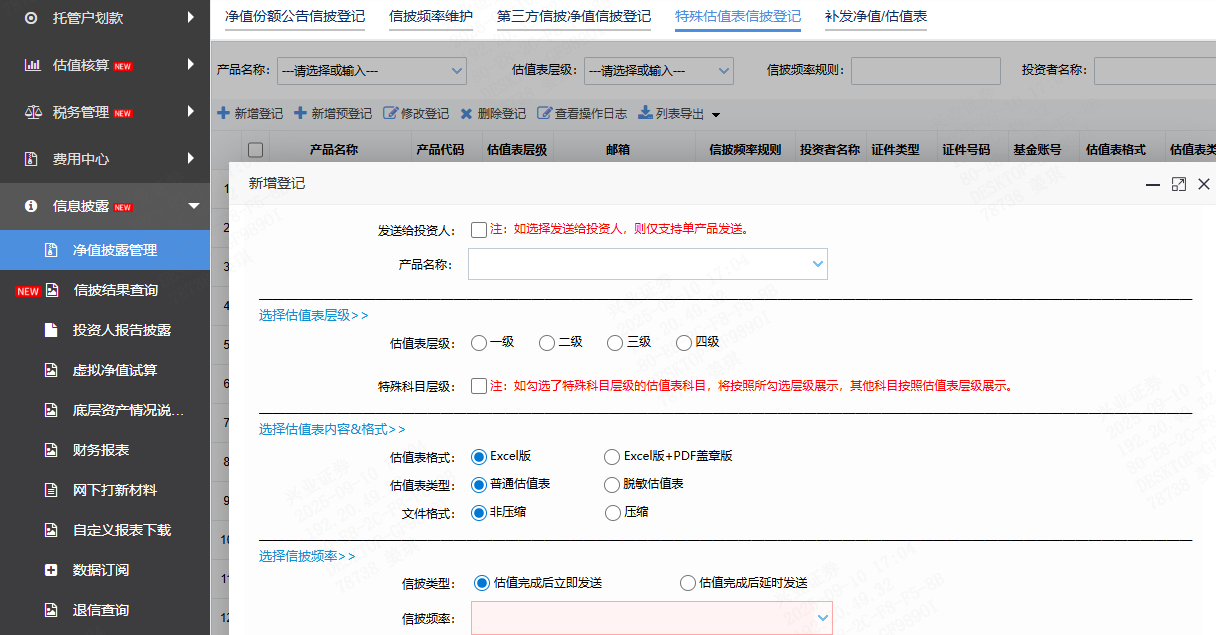Open the 信披频率 dropdown
1216x635 pixels.
(x=651, y=619)
